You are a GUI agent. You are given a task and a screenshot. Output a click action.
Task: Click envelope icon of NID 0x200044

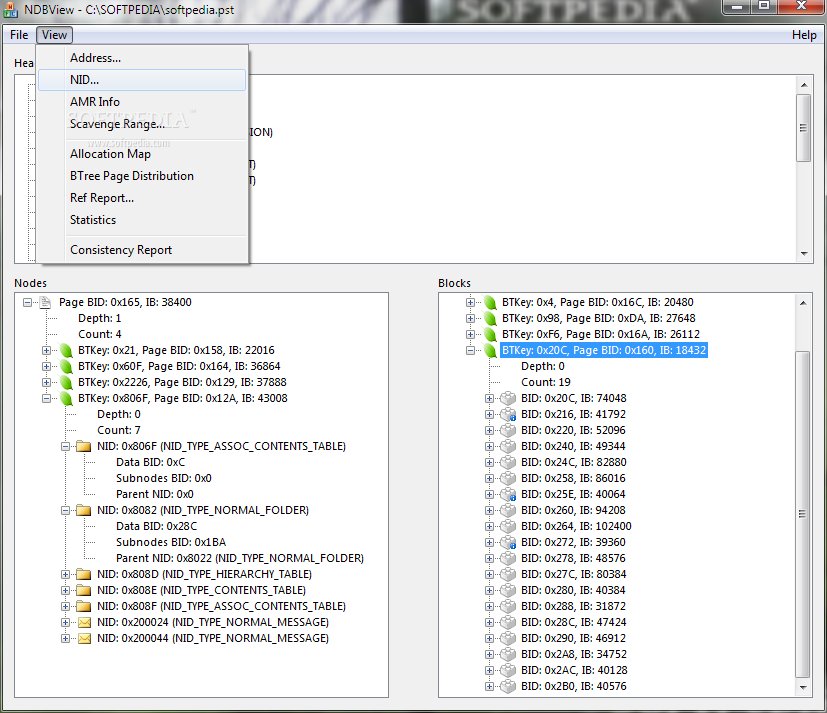point(84,639)
